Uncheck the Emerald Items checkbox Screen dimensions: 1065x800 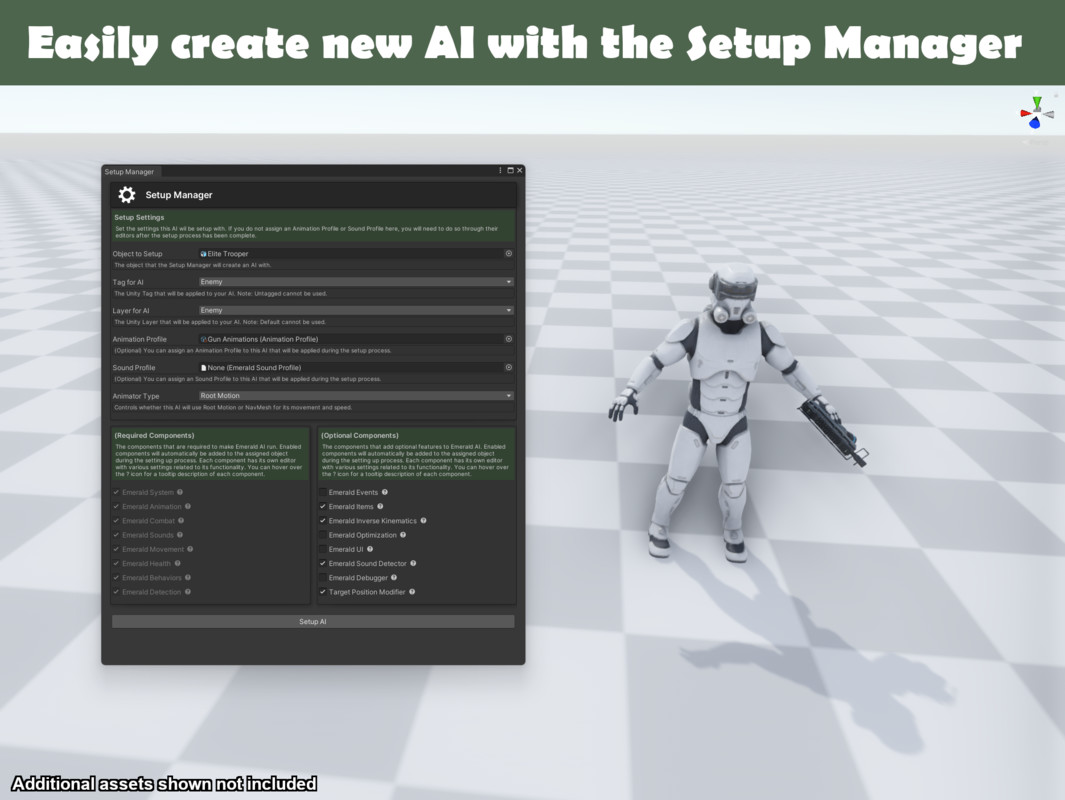pos(323,507)
